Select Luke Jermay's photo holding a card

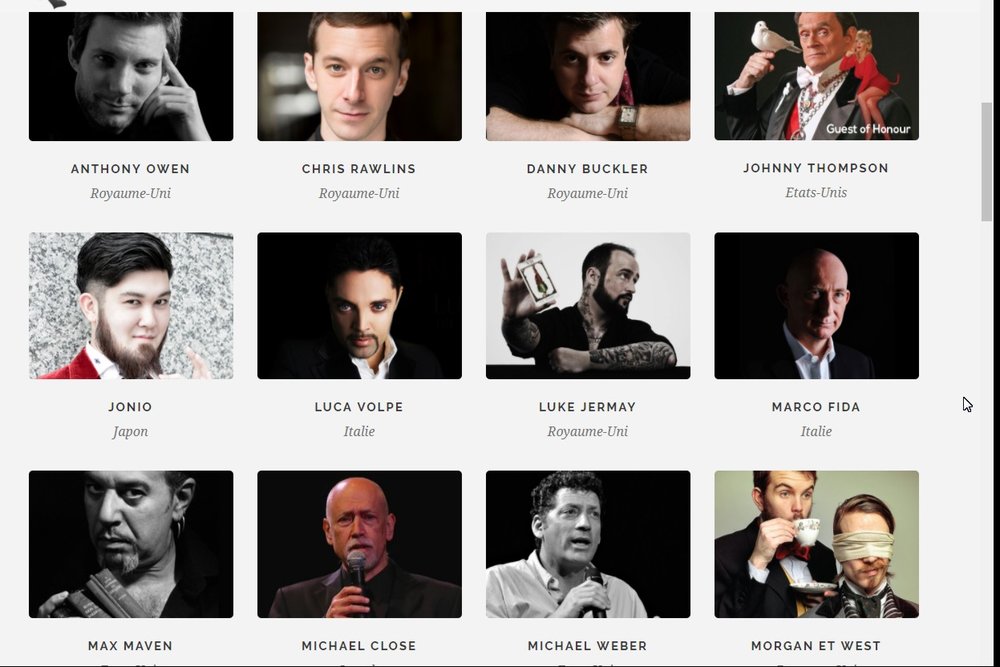[588, 305]
